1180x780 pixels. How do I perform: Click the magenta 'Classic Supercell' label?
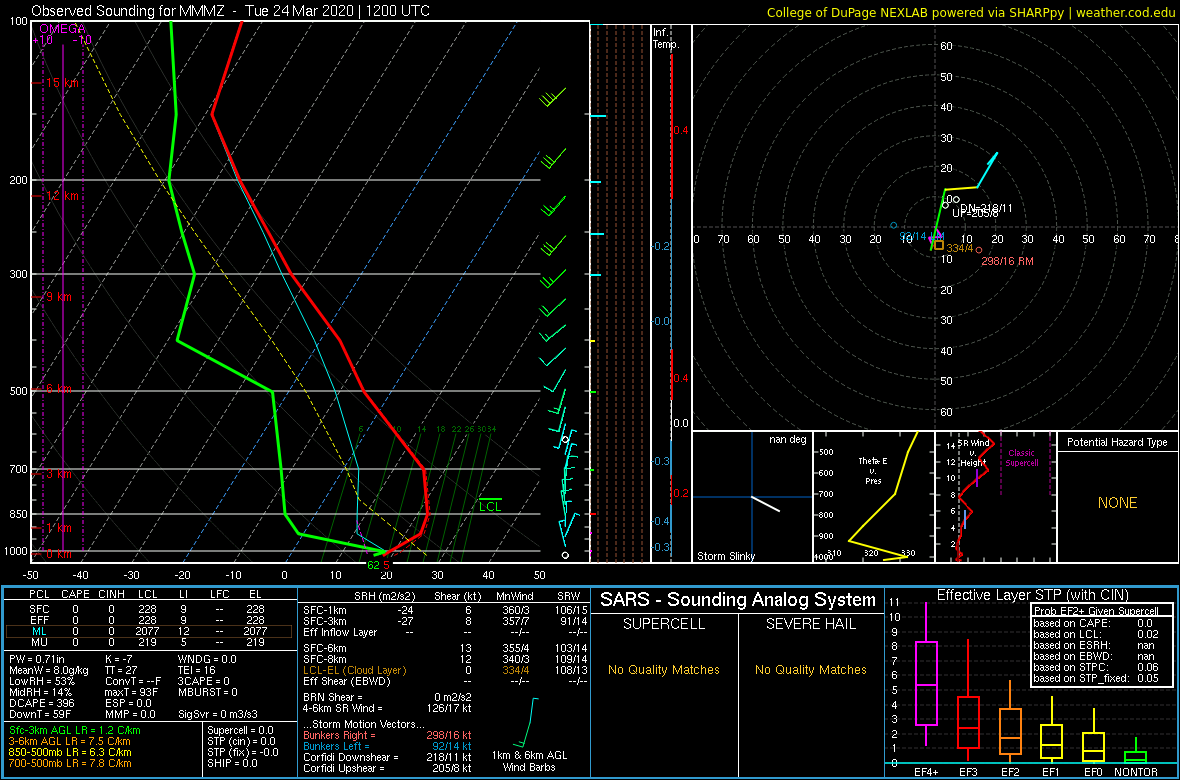pyautogui.click(x=1023, y=458)
